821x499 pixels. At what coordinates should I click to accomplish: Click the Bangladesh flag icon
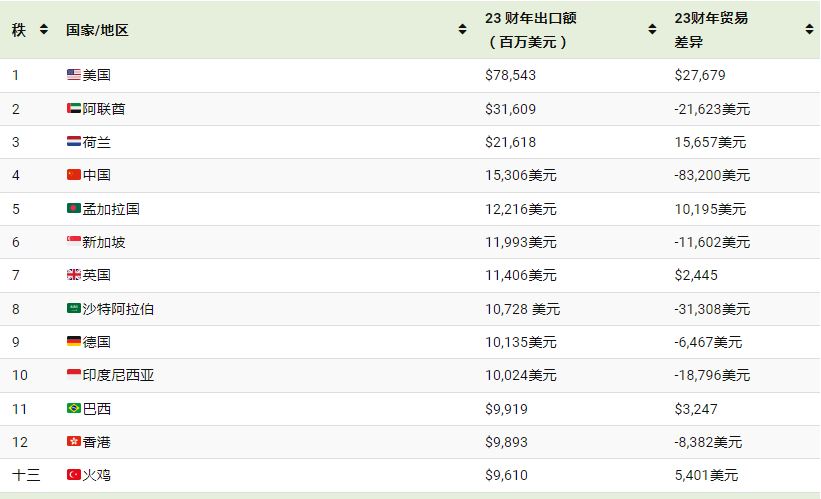tap(73, 209)
